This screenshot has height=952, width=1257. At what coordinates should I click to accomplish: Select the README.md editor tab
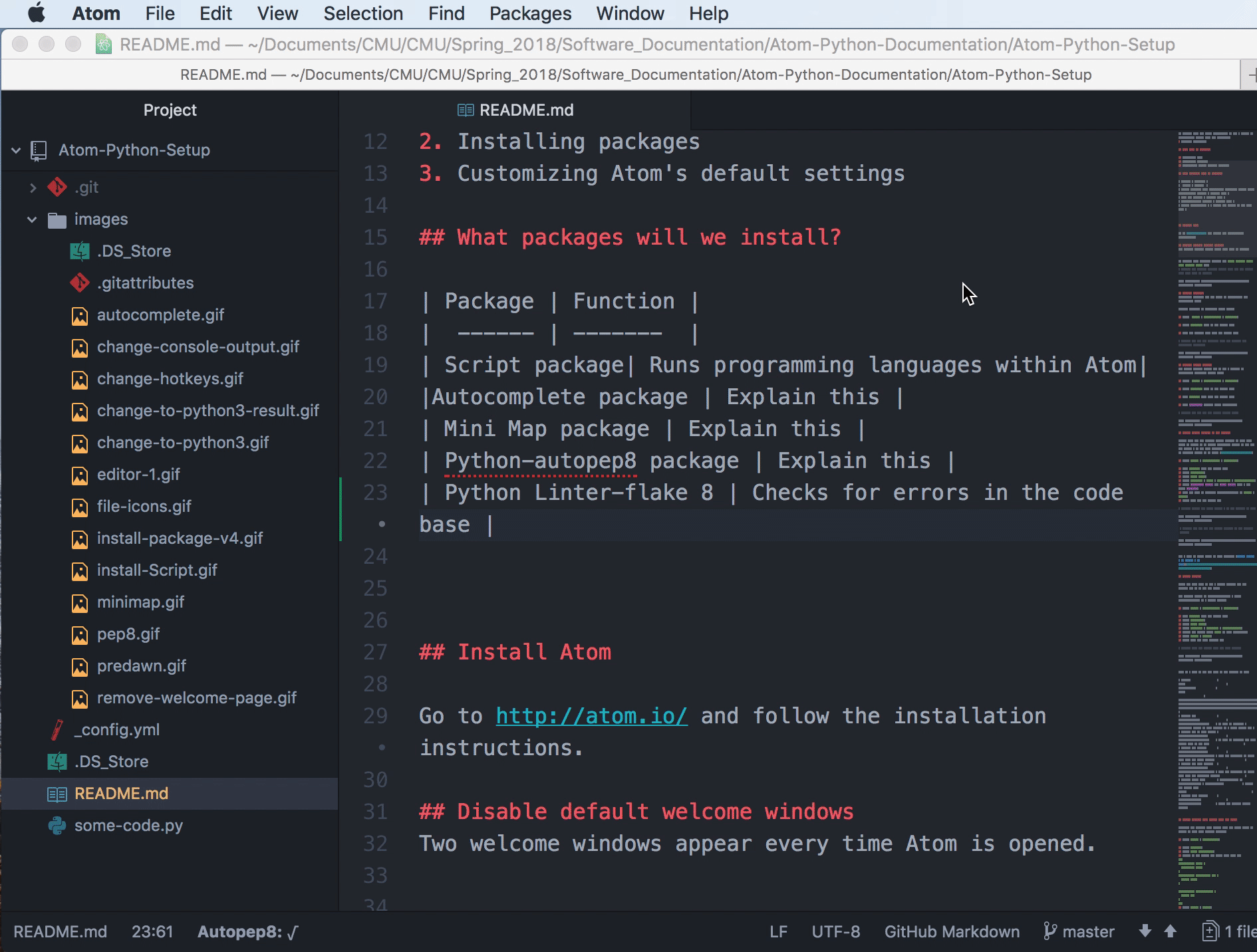click(515, 110)
